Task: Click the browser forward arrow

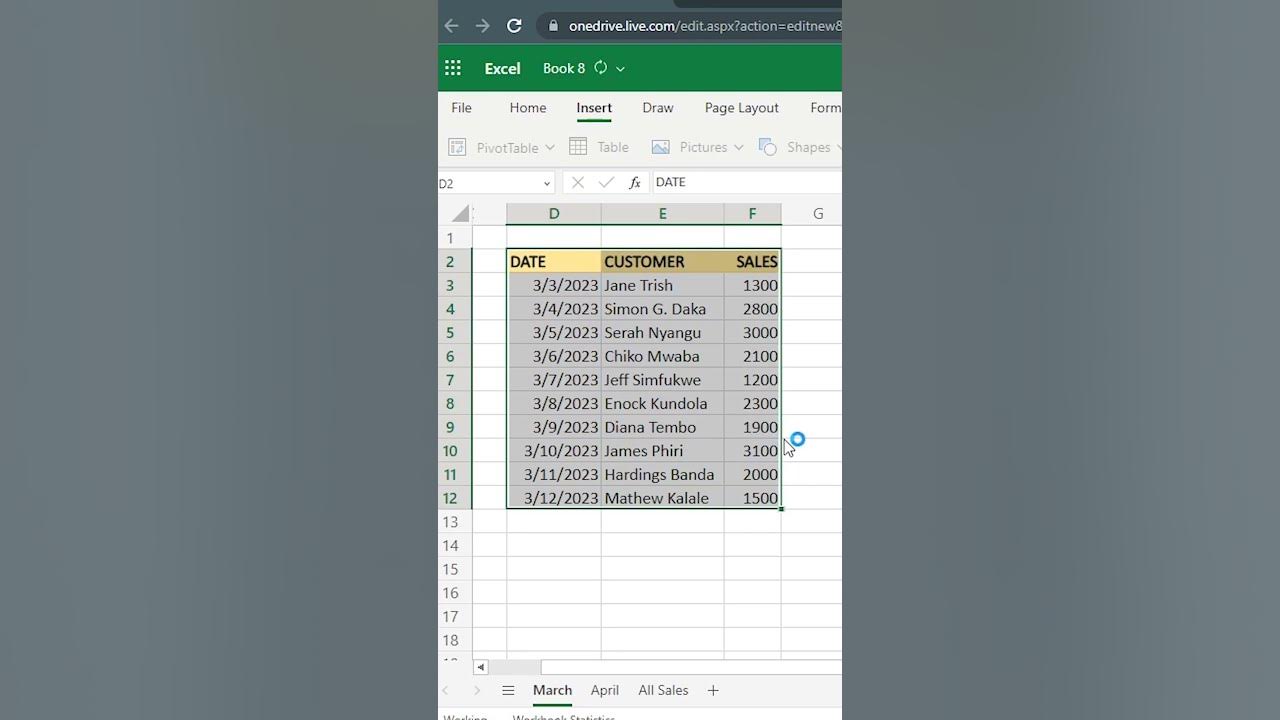Action: (x=483, y=26)
